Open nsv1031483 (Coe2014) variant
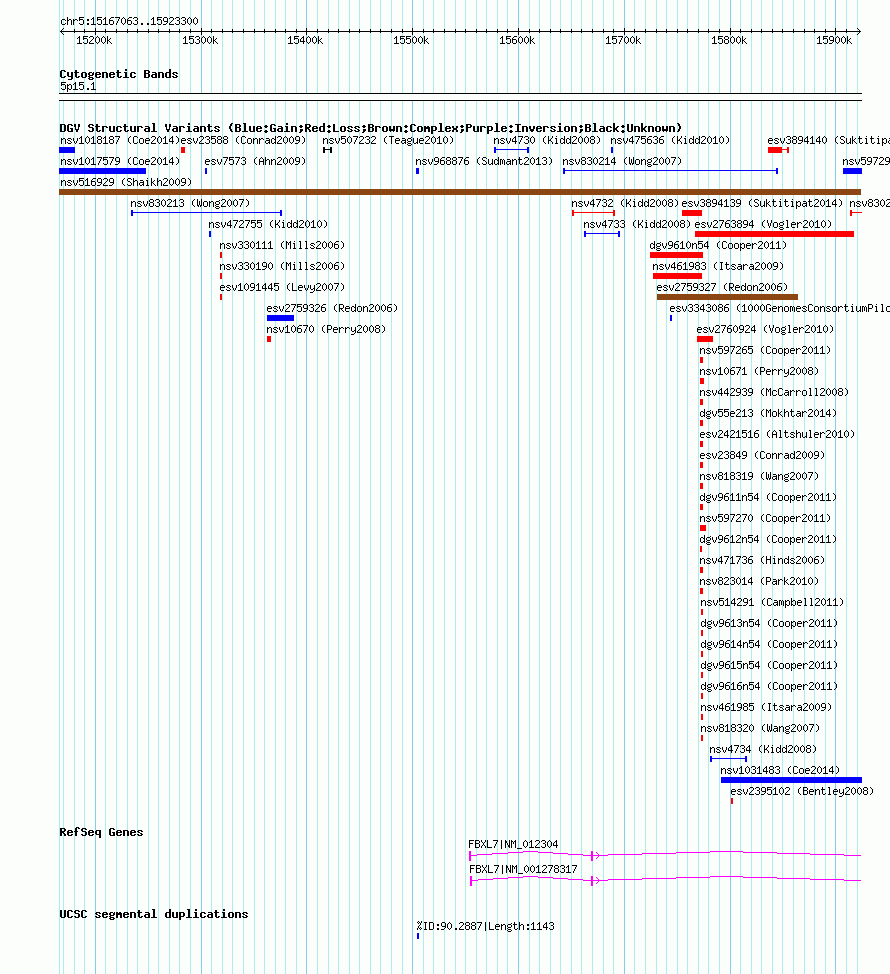 (x=780, y=771)
